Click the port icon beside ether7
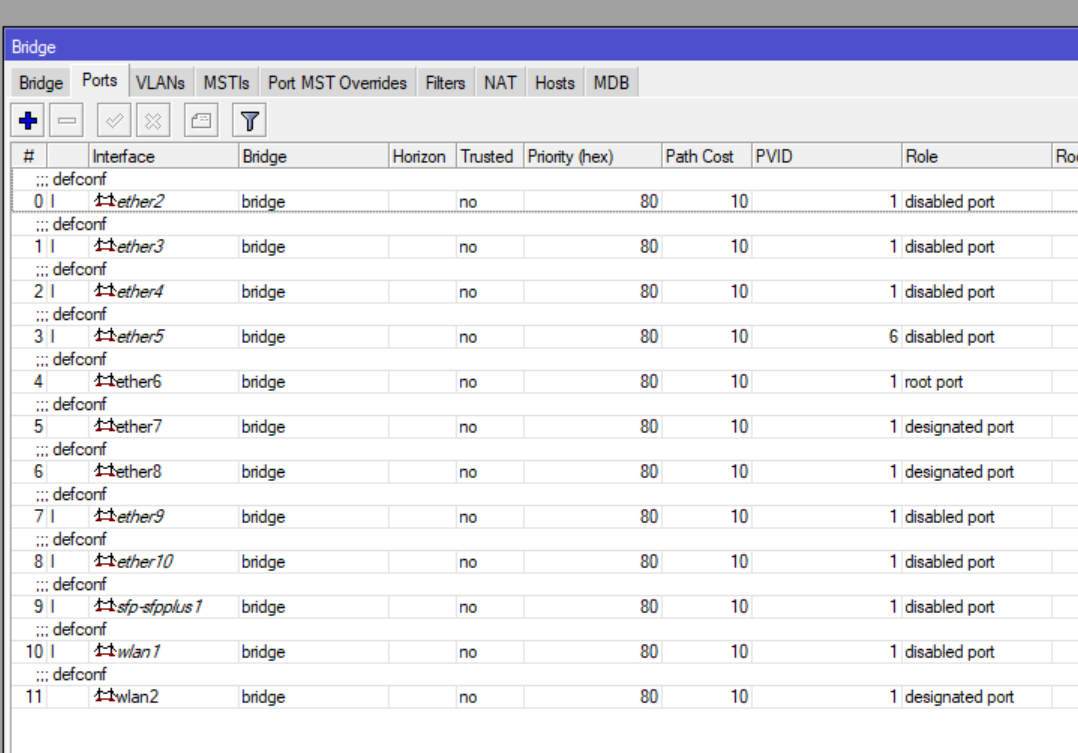 (104, 426)
